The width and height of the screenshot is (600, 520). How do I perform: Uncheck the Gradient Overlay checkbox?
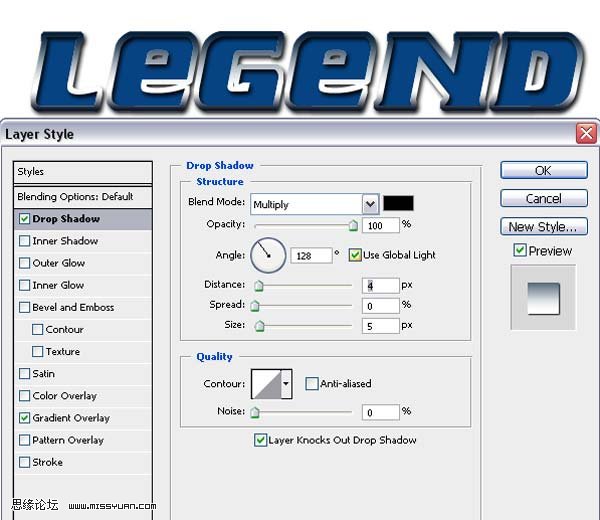pyautogui.click(x=24, y=418)
